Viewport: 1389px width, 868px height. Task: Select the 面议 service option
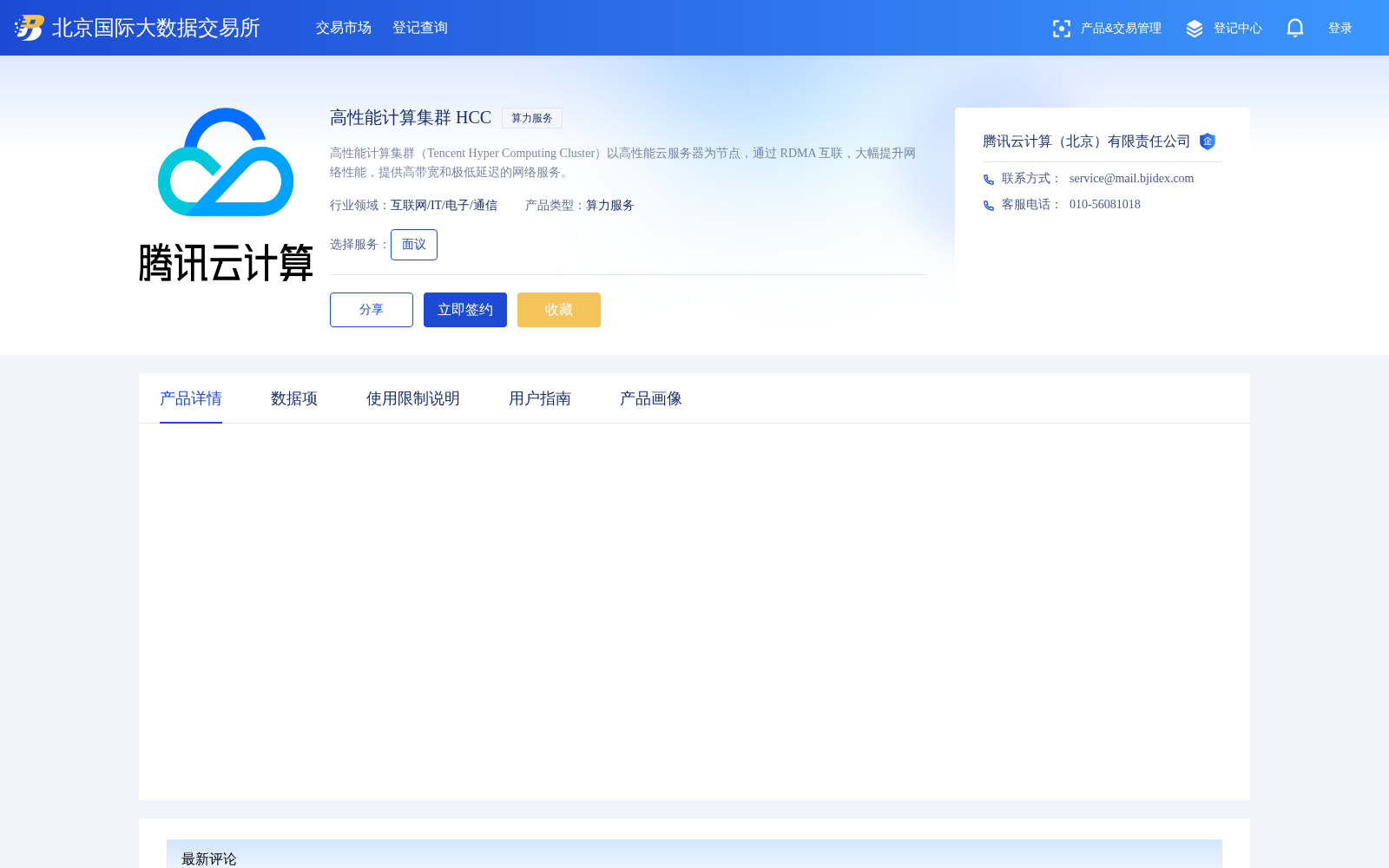(414, 245)
